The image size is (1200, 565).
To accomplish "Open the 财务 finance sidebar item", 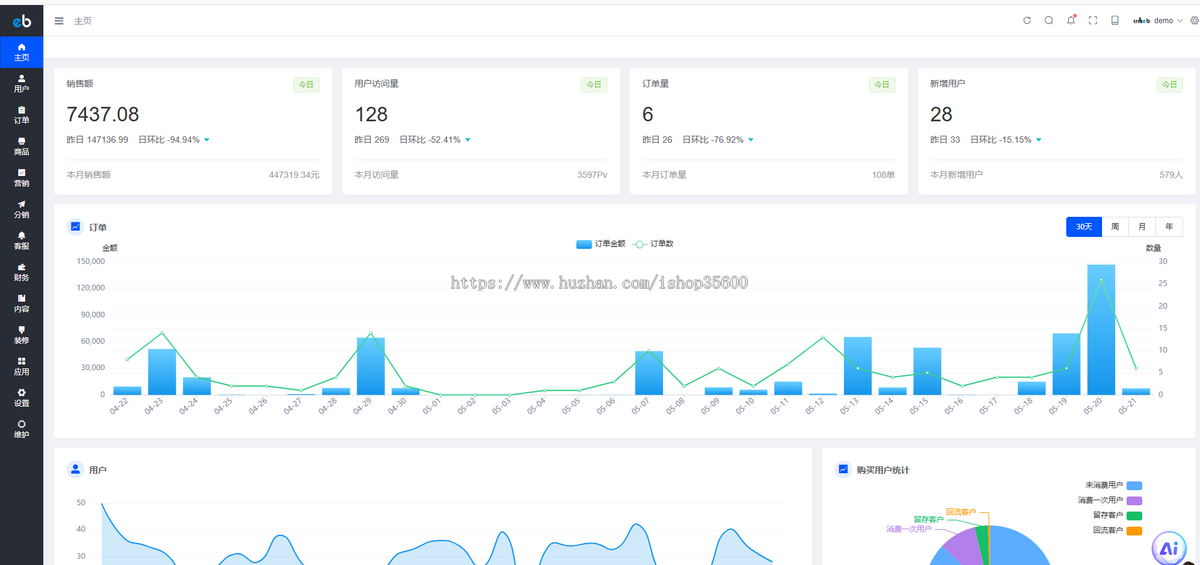I will (x=21, y=272).
